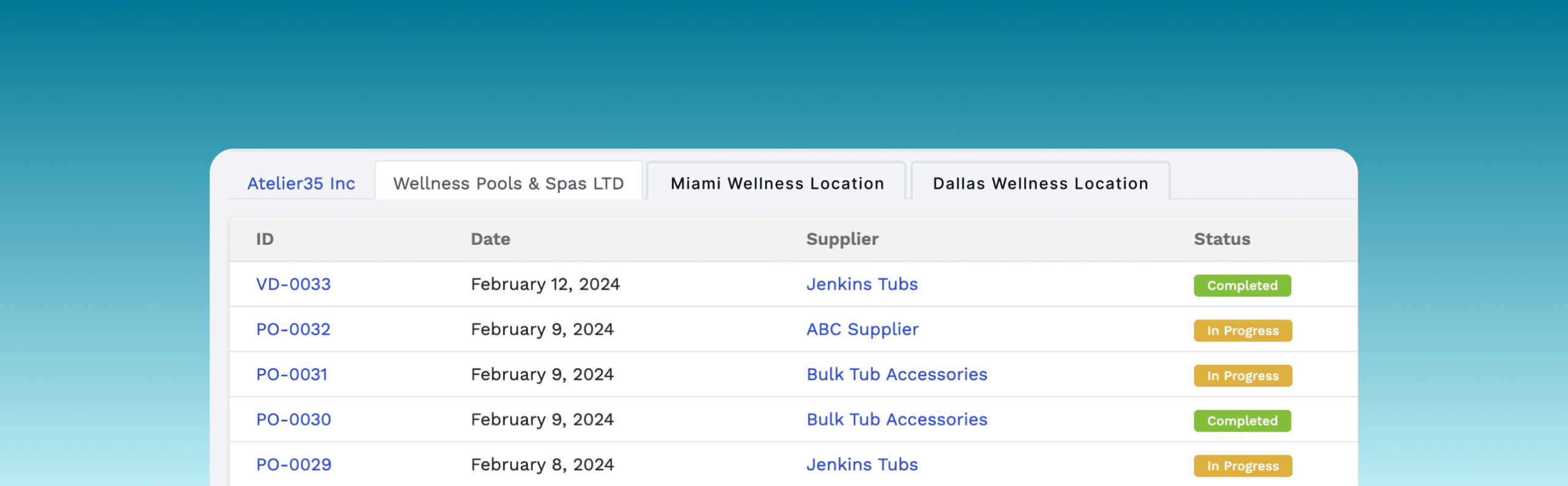Screen dimensions: 1568x486
Task: Click Jenkins Tubs supplier in VD-0033 row
Action: point(862,284)
